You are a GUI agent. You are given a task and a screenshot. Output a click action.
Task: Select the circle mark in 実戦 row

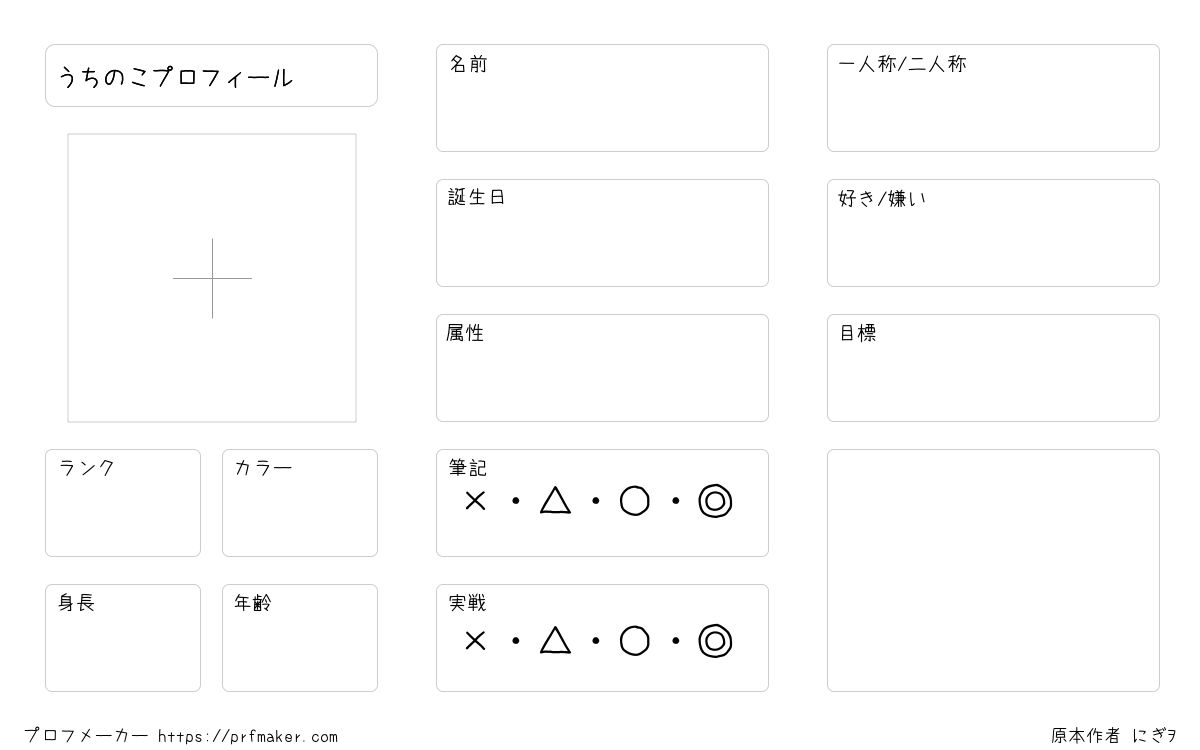[635, 641]
